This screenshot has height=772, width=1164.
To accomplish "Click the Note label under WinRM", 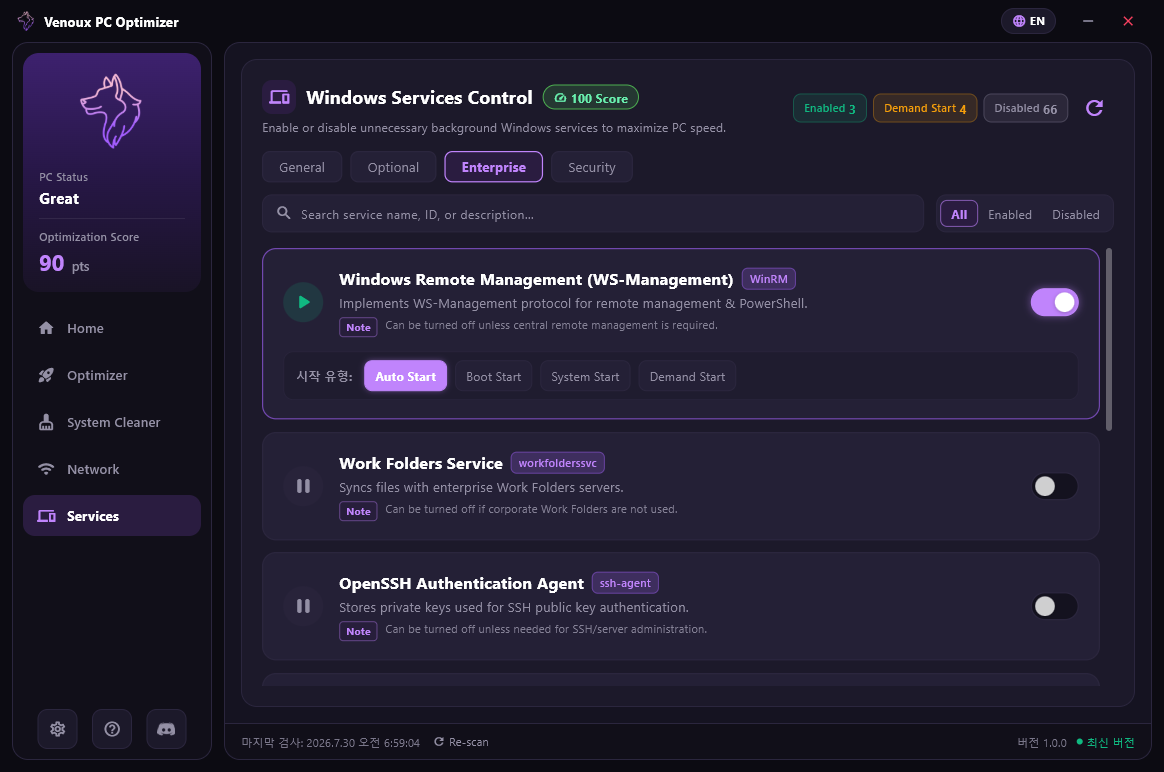I will [359, 327].
